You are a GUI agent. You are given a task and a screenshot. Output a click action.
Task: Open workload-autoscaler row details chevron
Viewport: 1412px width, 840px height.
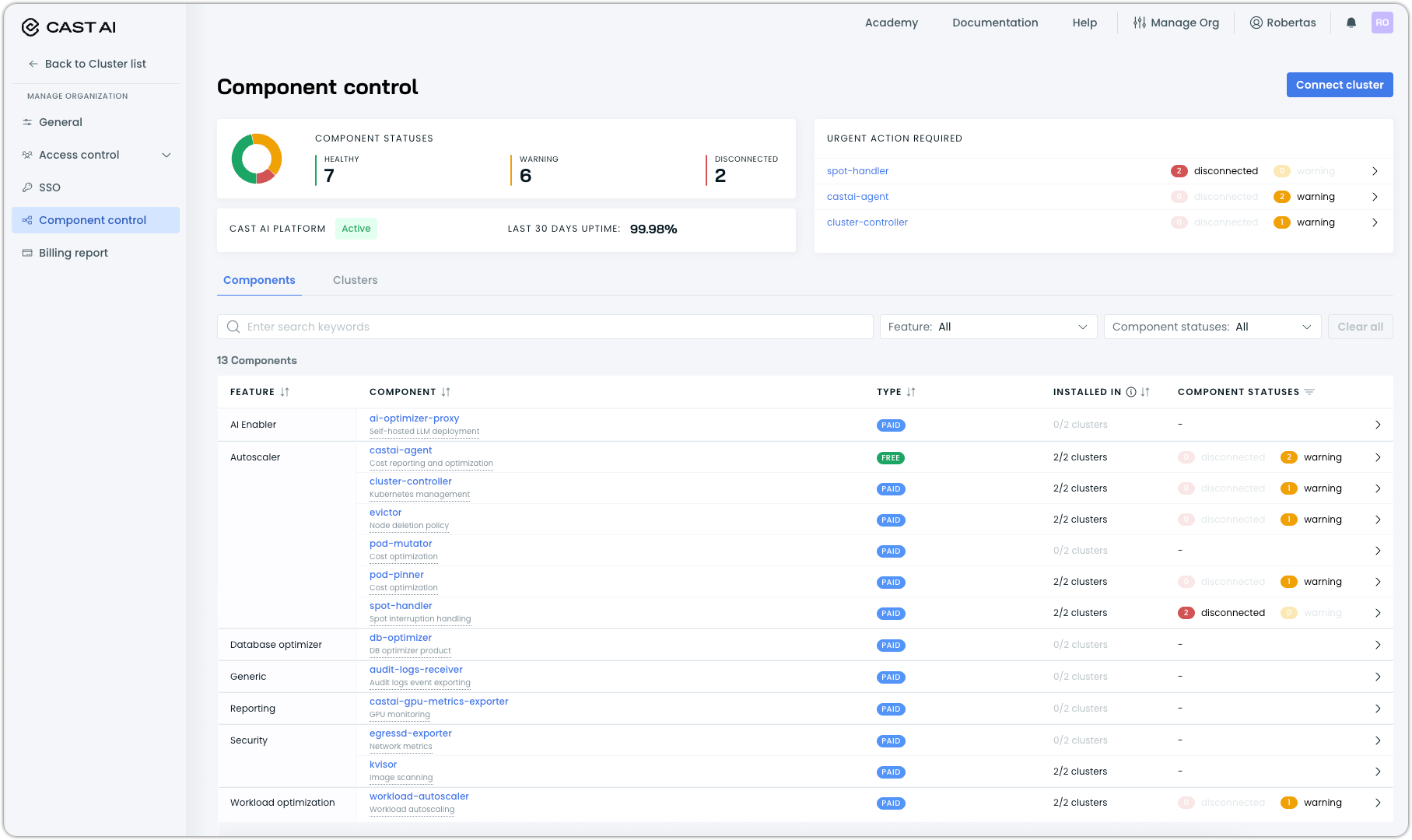pos(1378,803)
